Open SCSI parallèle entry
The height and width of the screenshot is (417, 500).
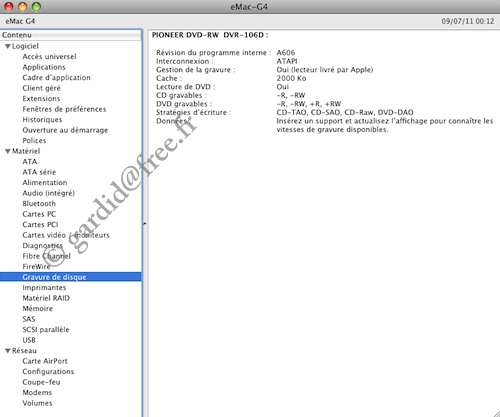coord(46,330)
